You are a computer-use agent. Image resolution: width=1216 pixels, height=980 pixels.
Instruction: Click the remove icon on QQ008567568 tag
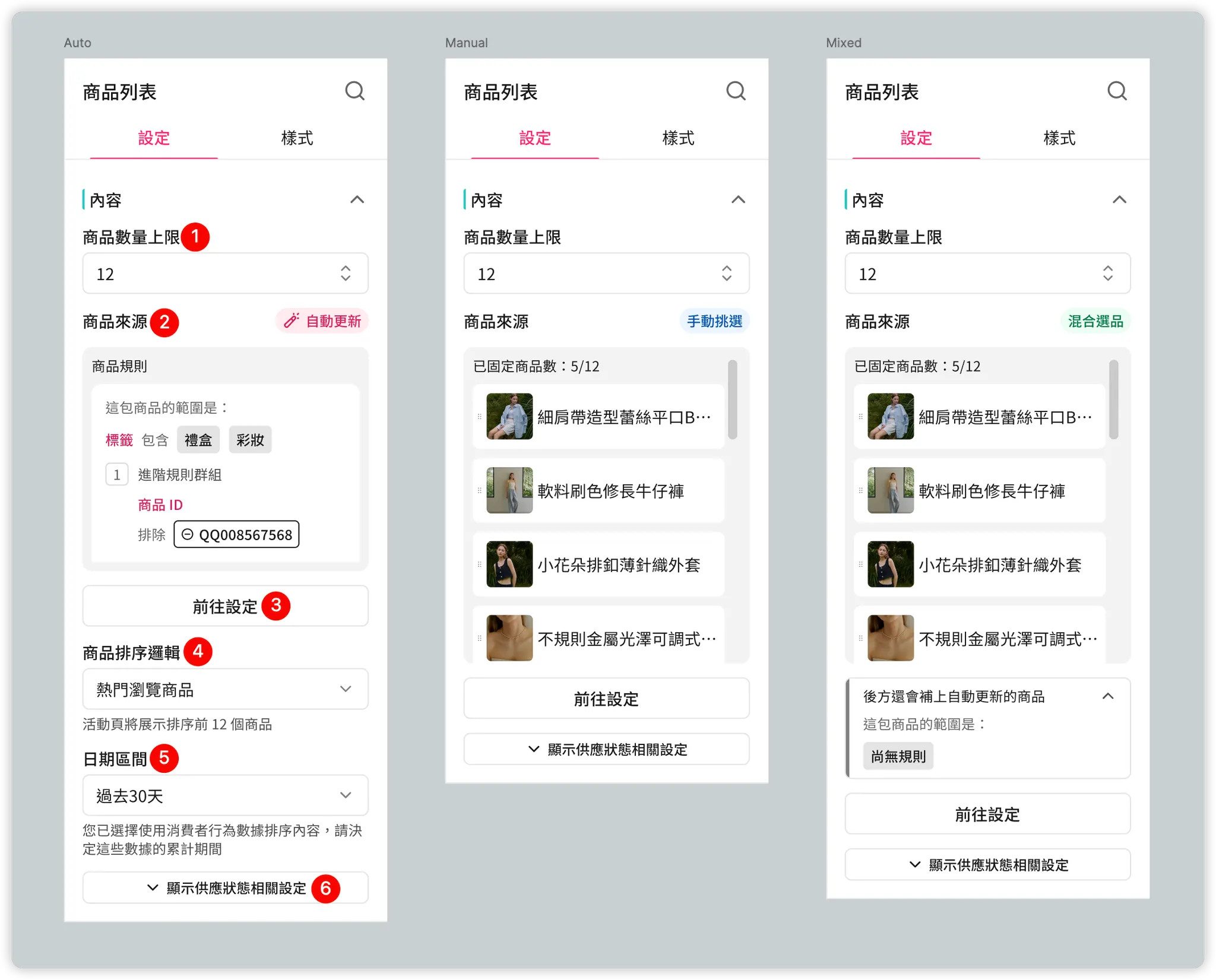coord(187,534)
